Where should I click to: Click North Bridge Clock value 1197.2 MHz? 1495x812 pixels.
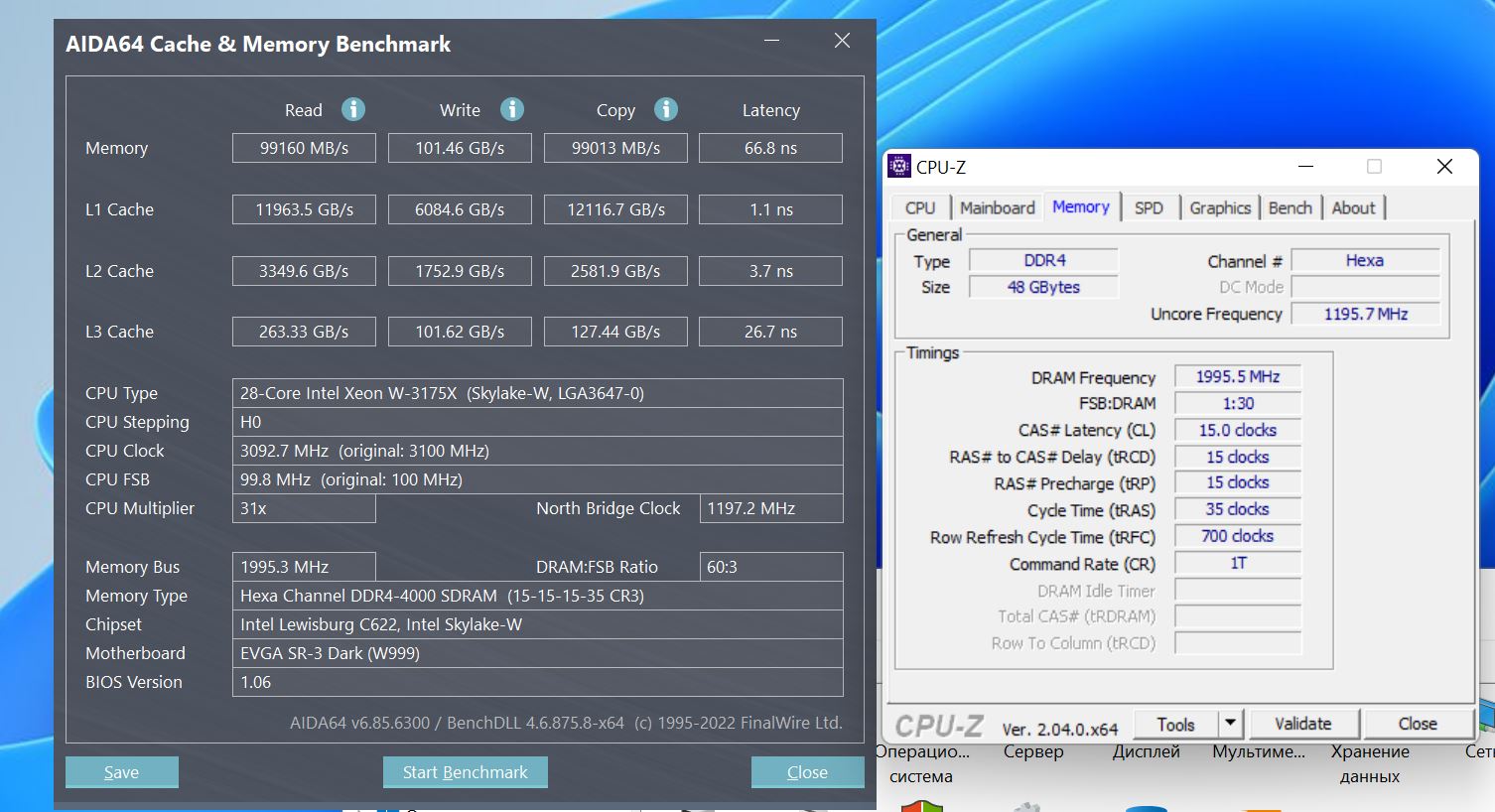[x=771, y=508]
